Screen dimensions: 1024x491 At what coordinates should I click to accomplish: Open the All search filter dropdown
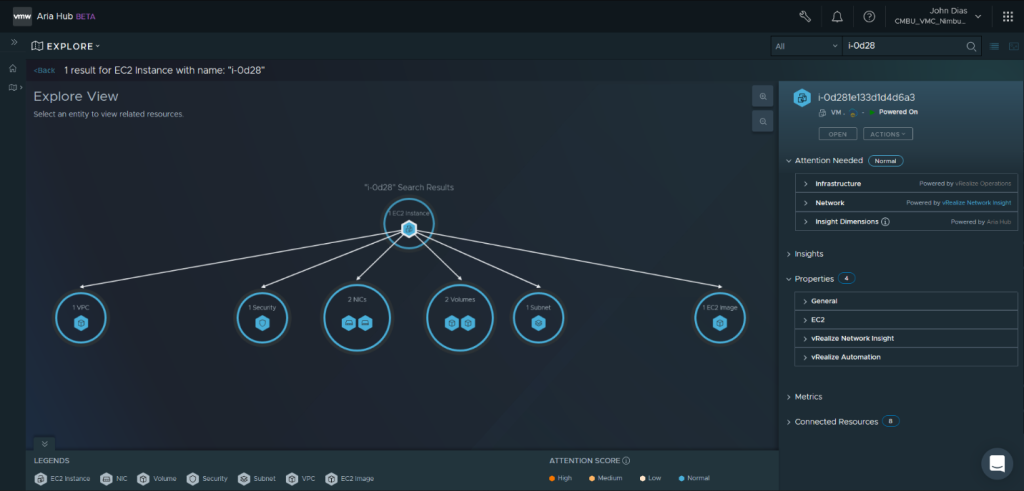point(806,46)
